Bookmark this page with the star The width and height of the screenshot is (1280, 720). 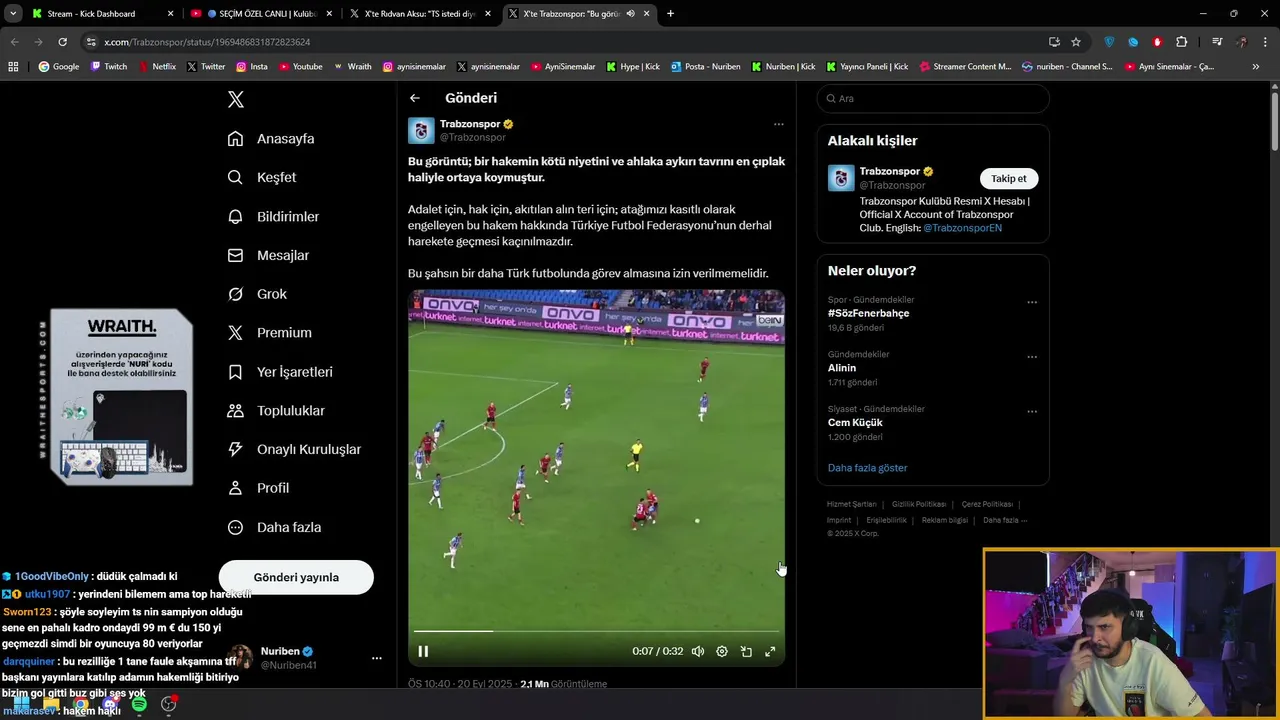click(1076, 42)
